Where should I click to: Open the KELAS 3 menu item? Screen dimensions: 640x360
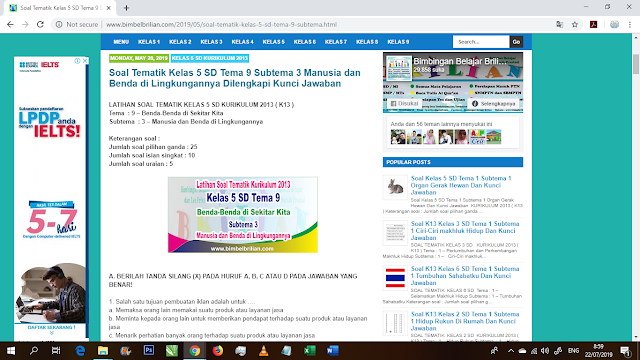(211, 42)
